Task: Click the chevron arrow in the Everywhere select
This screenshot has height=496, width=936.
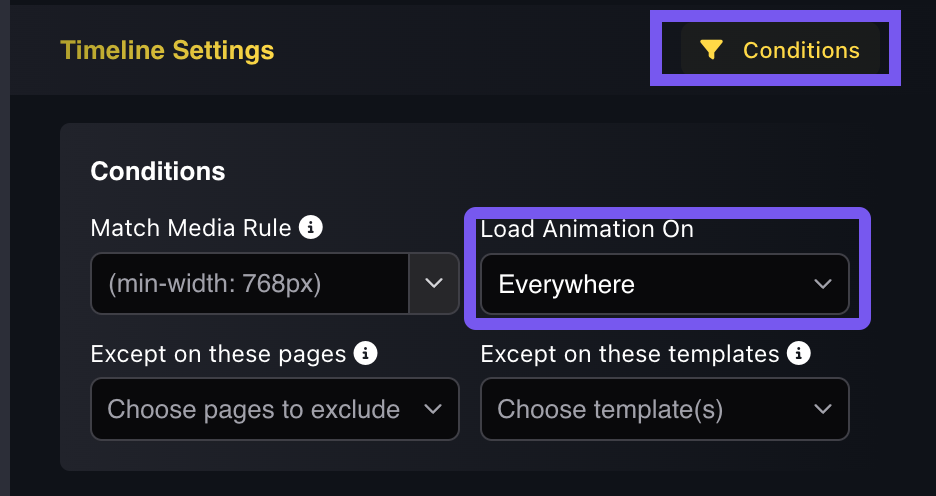Action: (823, 284)
